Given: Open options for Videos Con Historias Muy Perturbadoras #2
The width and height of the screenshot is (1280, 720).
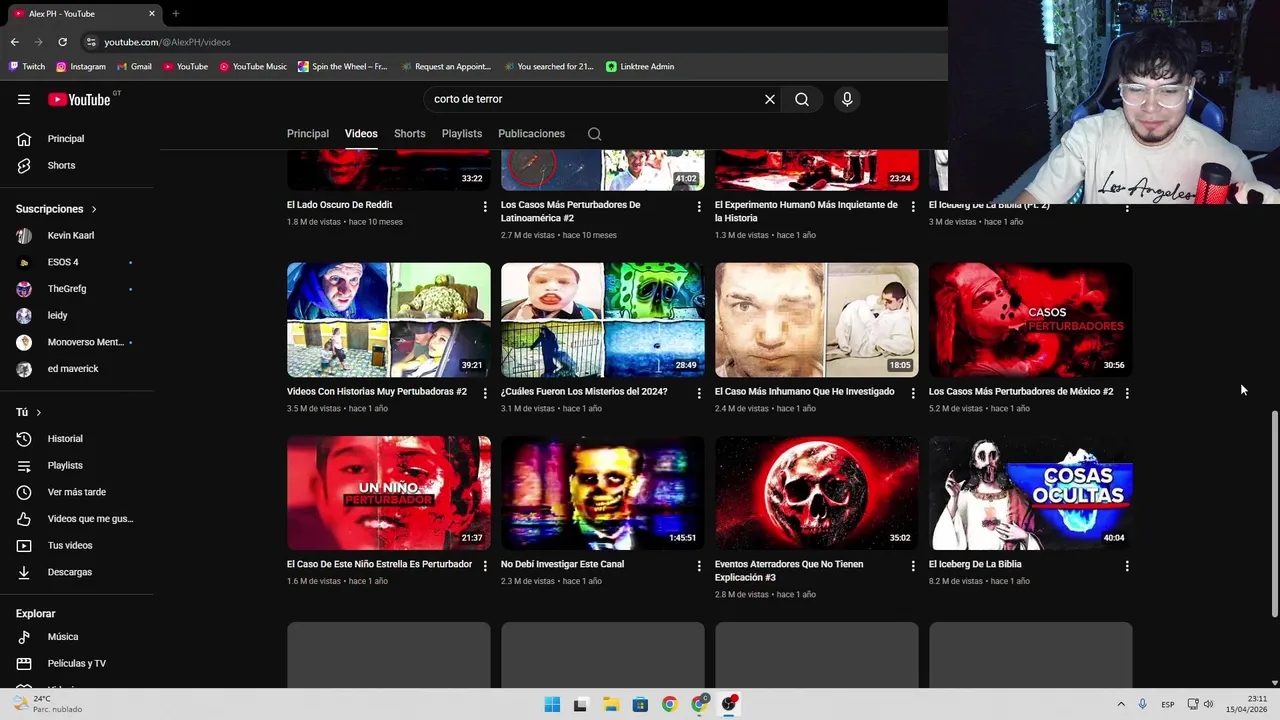Looking at the screenshot, I should click(x=485, y=393).
